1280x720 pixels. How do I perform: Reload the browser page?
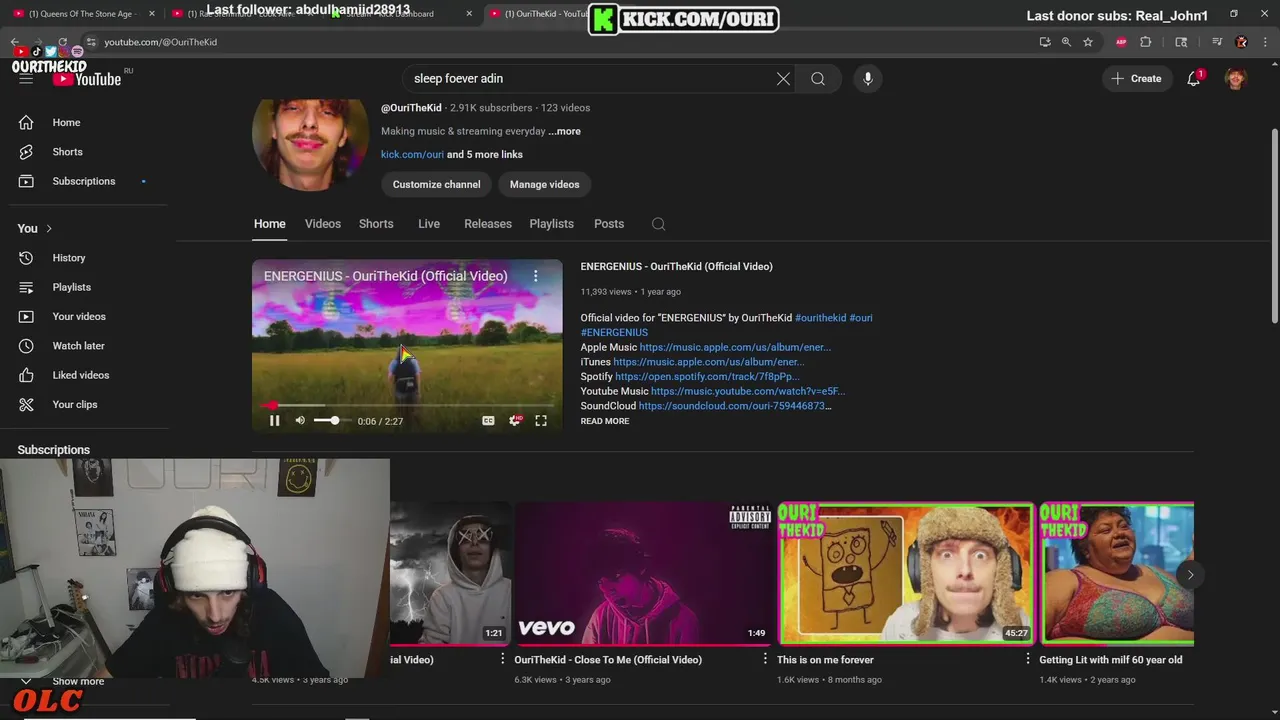[x=62, y=42]
